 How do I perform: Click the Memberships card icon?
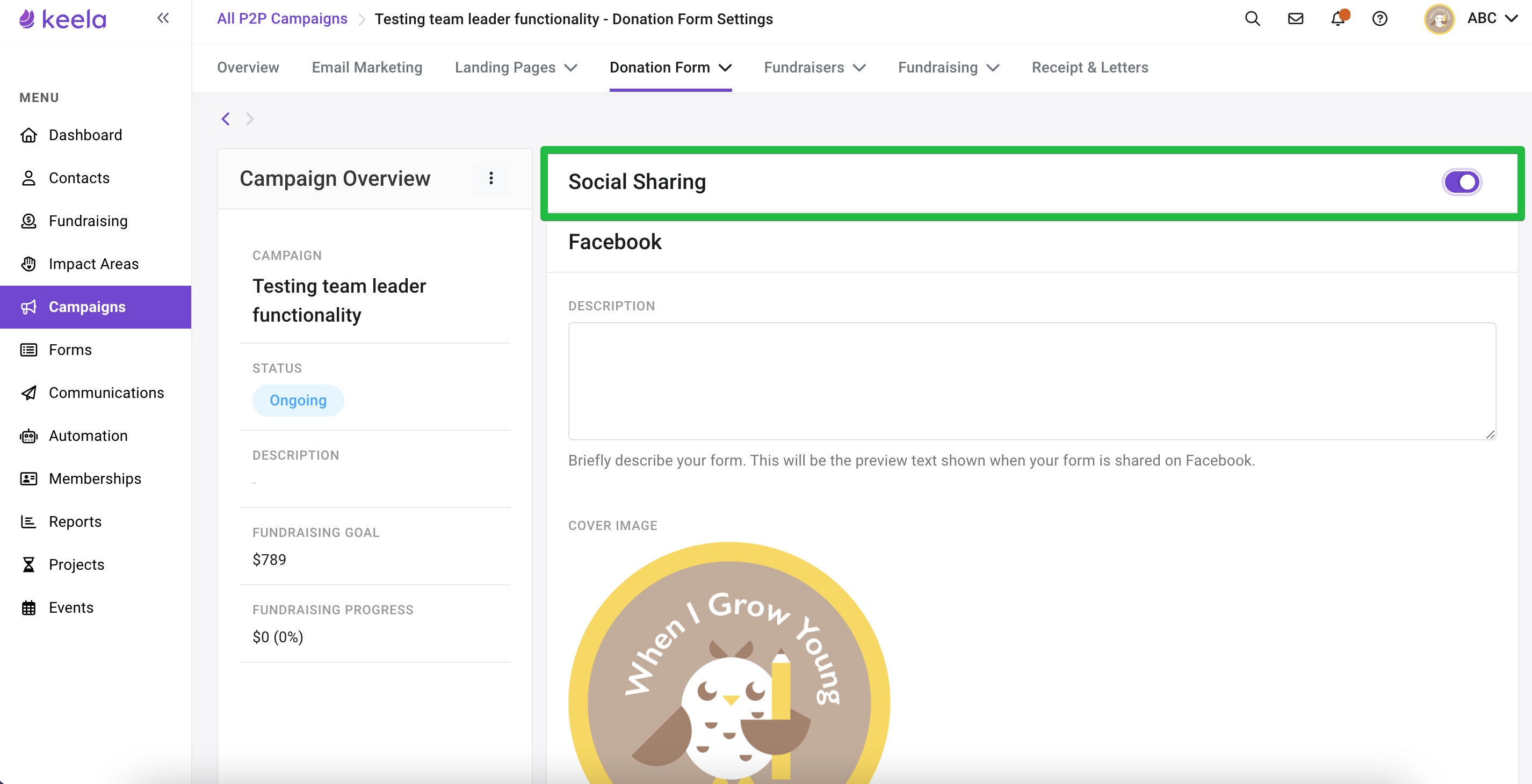click(28, 478)
